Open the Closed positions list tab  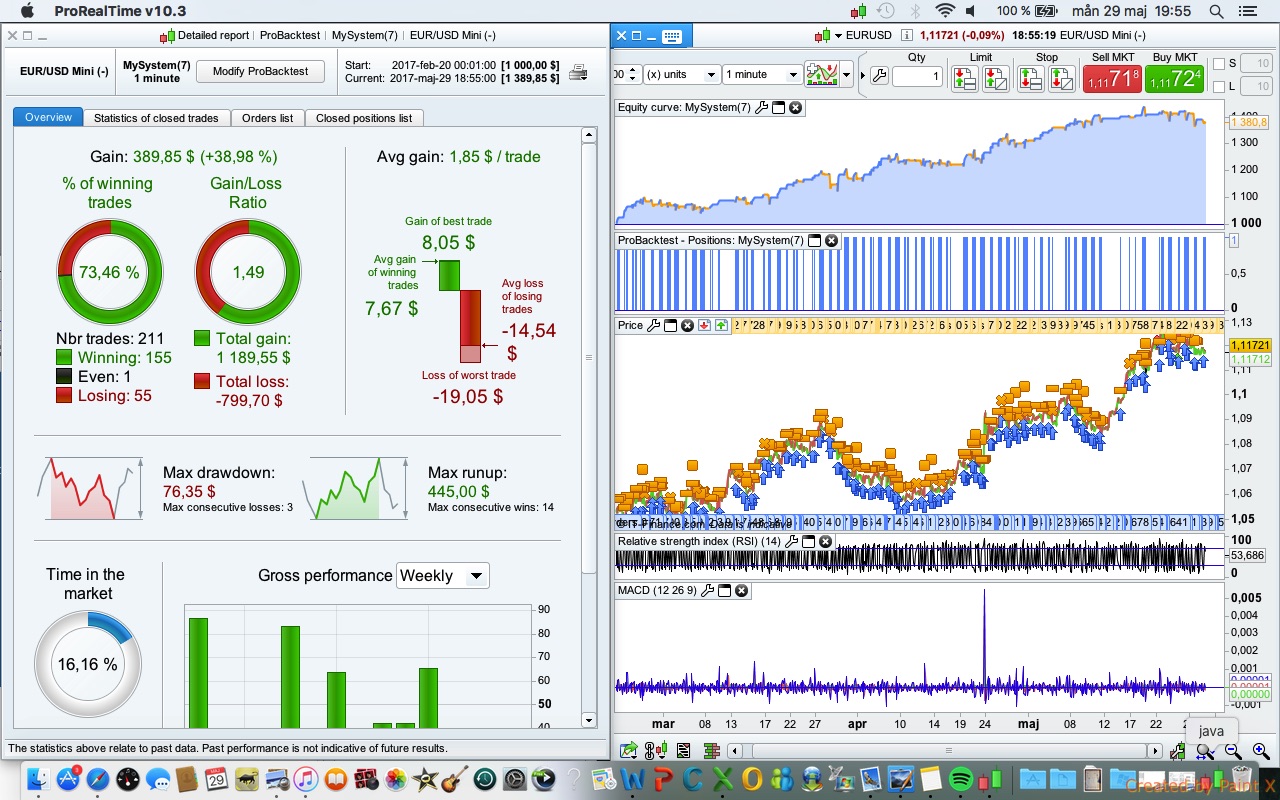click(364, 118)
